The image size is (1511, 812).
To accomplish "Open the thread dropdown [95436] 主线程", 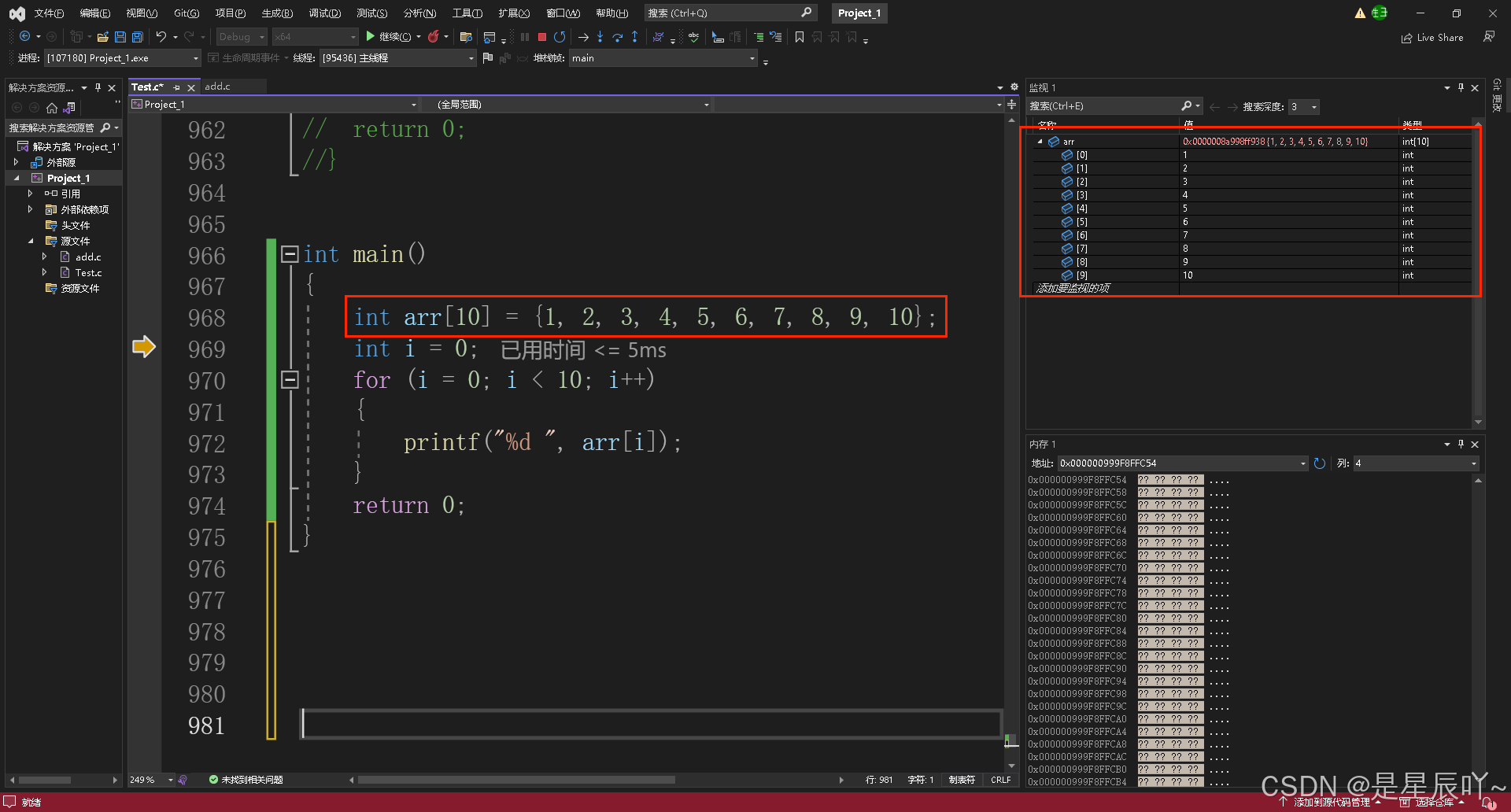I will tap(397, 58).
